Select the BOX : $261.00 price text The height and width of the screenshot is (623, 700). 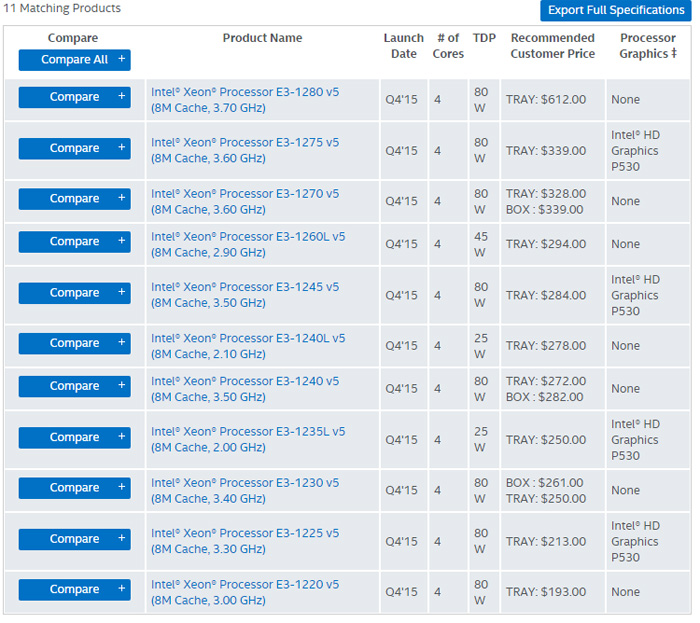point(545,483)
